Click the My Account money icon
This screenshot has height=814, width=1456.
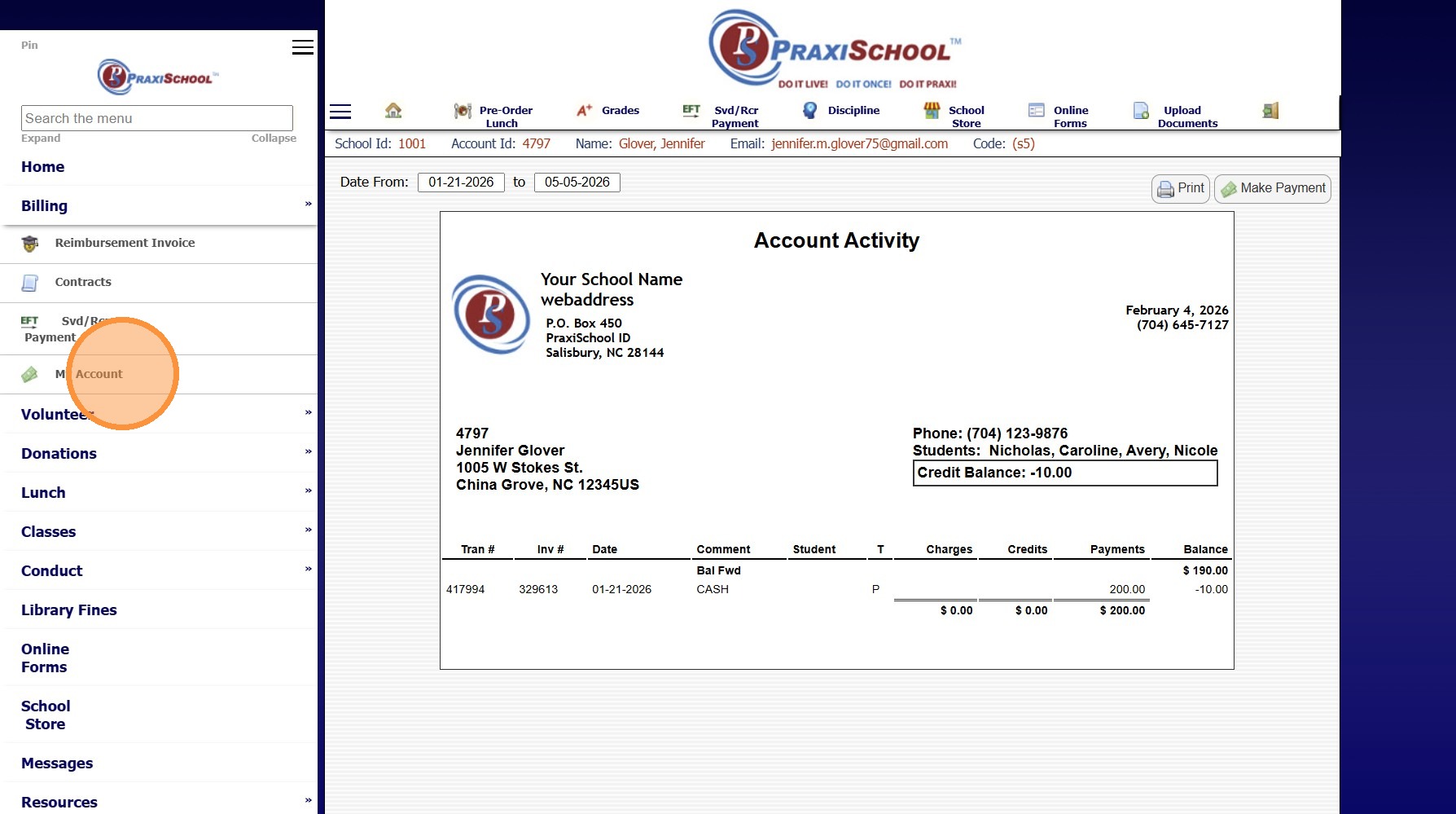click(x=30, y=374)
